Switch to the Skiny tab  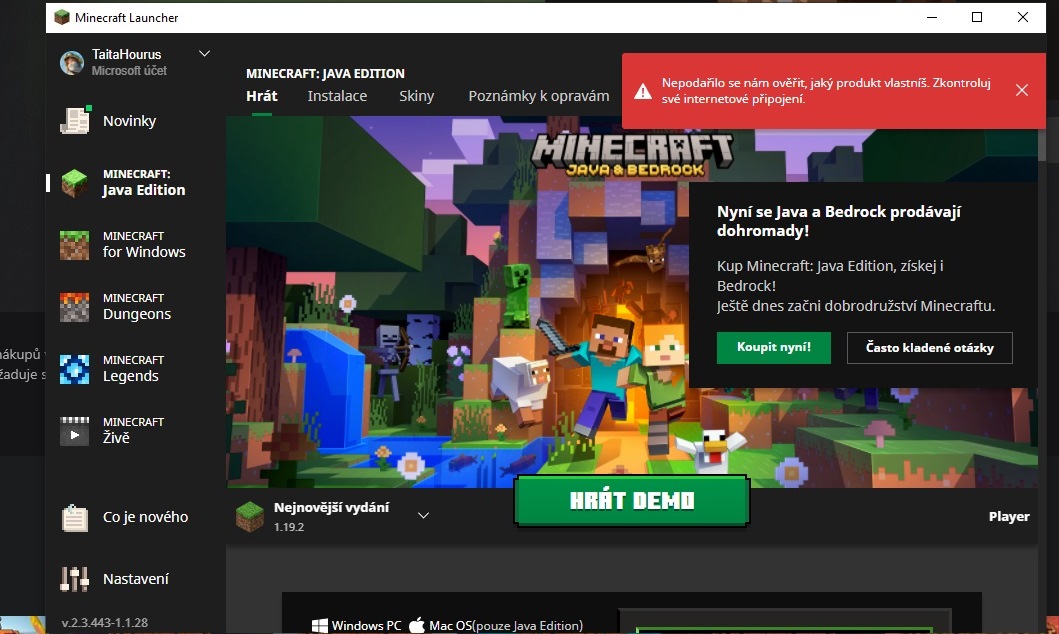click(x=416, y=96)
